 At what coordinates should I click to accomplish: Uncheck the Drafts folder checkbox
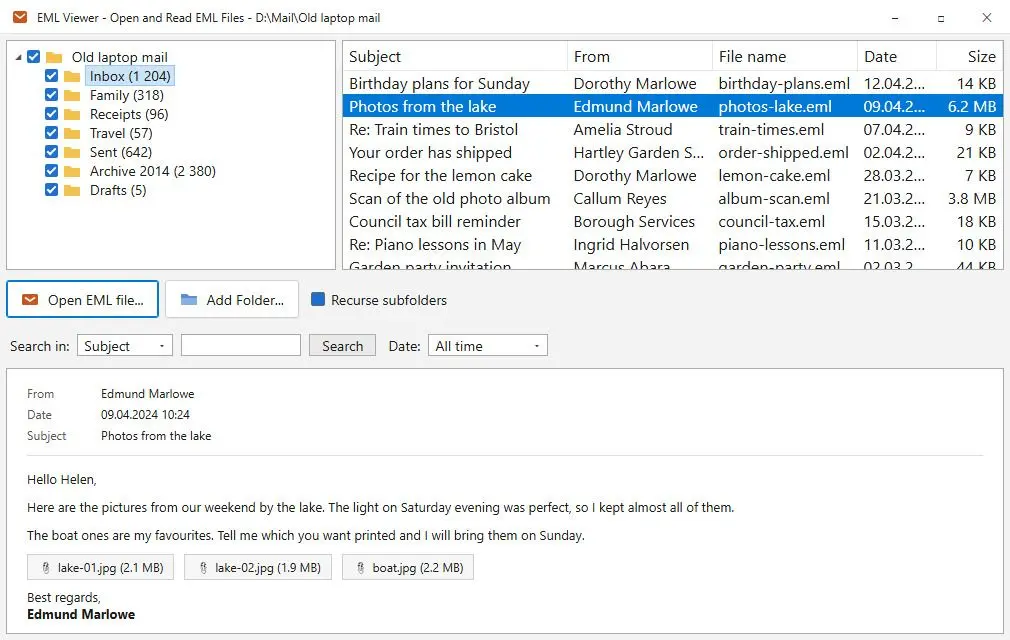pos(52,190)
